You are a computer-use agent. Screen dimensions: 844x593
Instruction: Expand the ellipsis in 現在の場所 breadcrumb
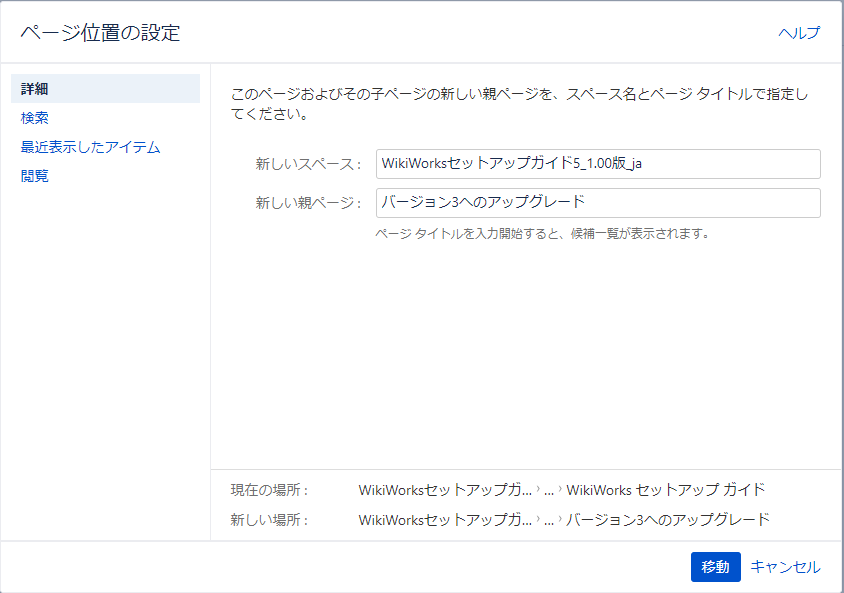click(549, 490)
